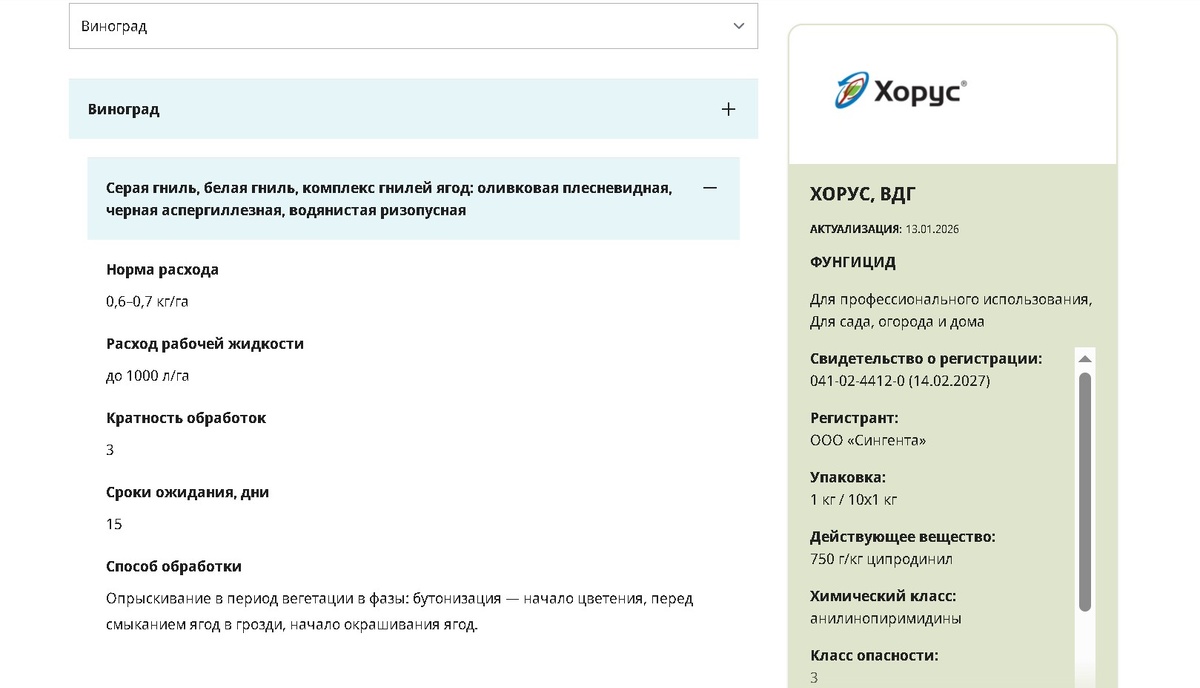
Task: Click ООО «Сингента» registrant name
Action: tap(868, 440)
